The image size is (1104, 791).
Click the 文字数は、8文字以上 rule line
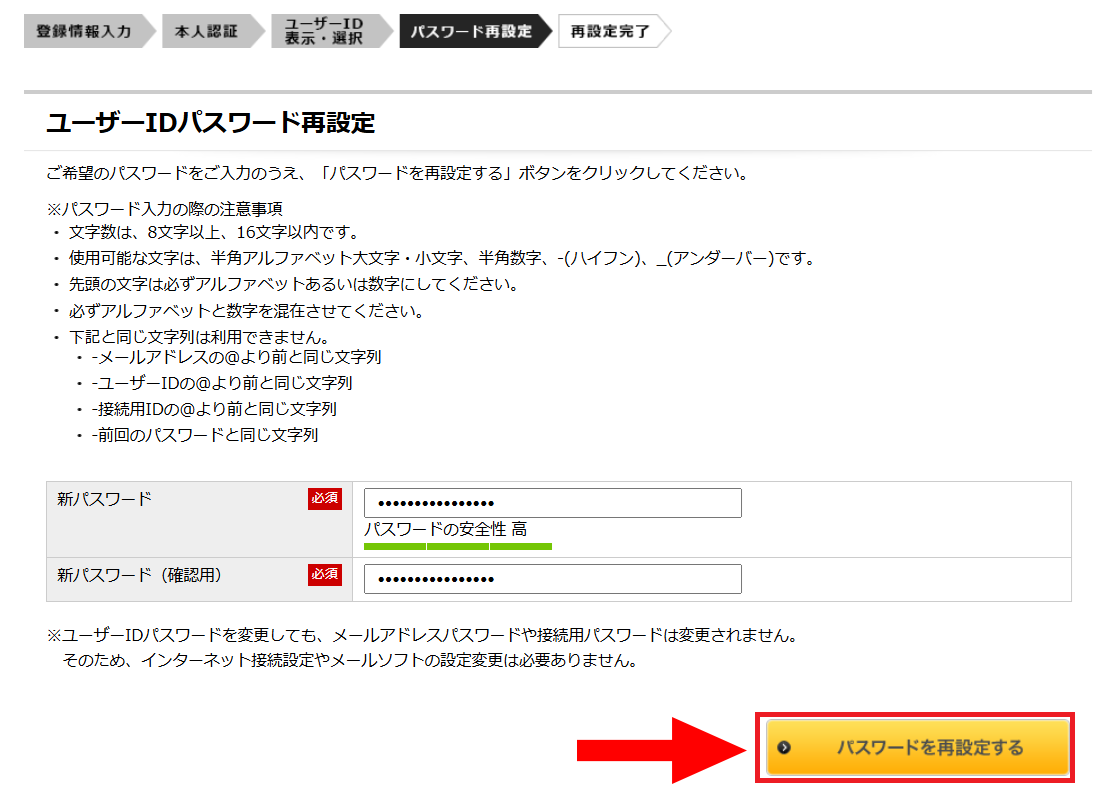pyautogui.click(x=212, y=233)
